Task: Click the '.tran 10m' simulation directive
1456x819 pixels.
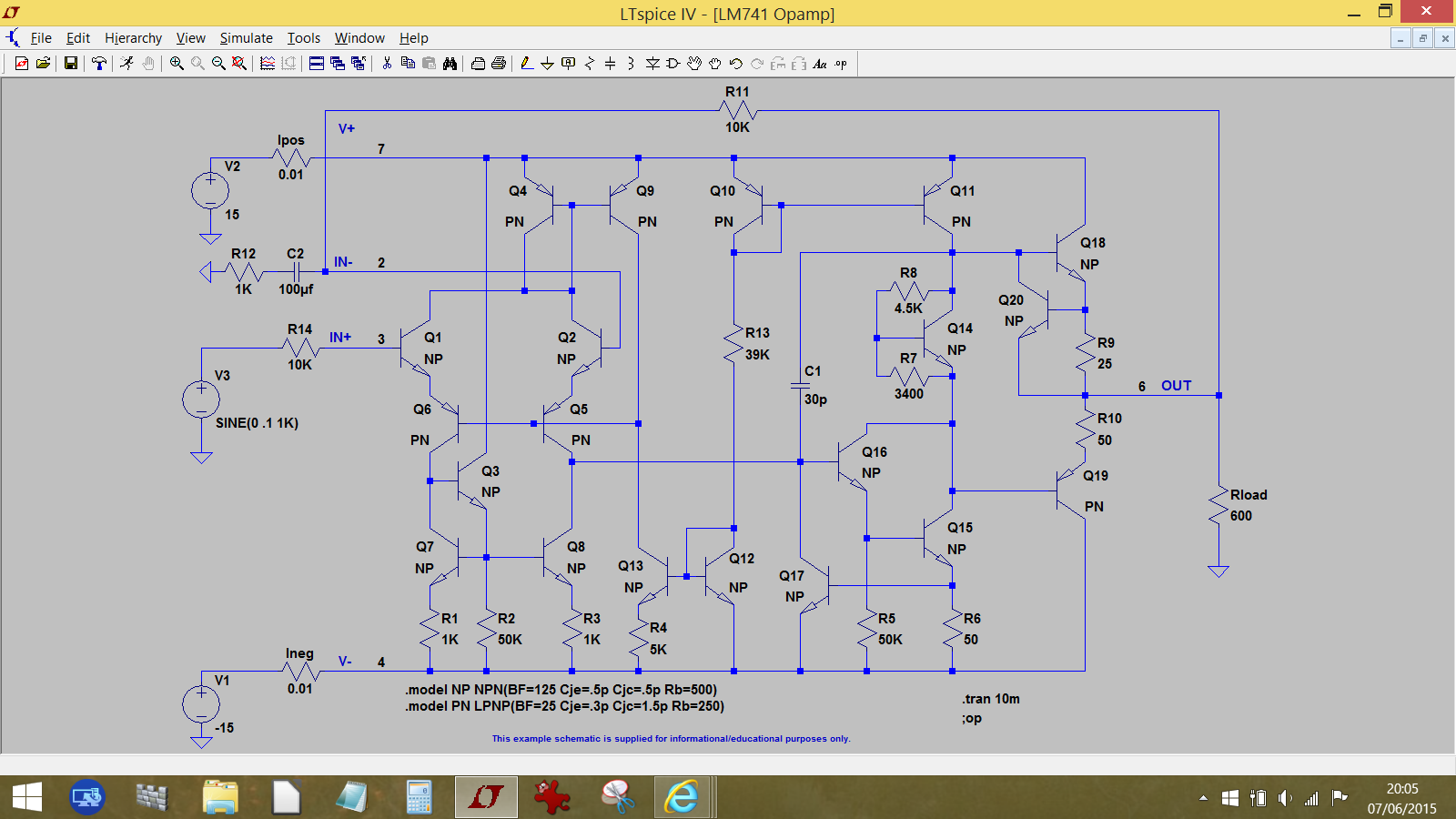Action: pos(991,699)
